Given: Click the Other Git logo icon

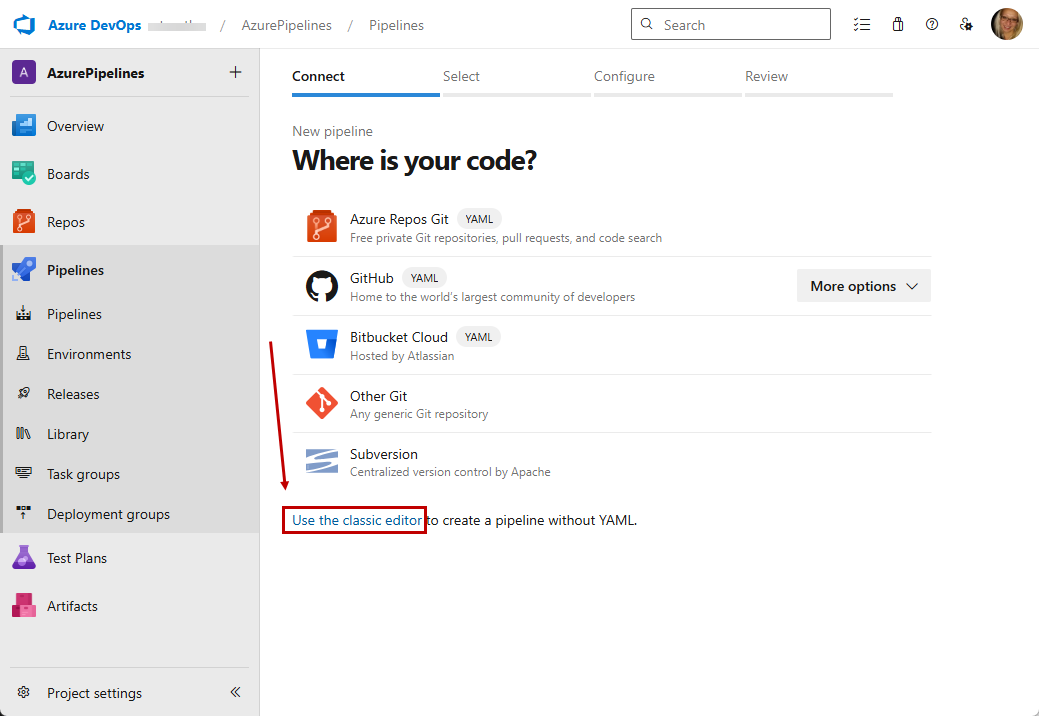Looking at the screenshot, I should [x=322, y=403].
